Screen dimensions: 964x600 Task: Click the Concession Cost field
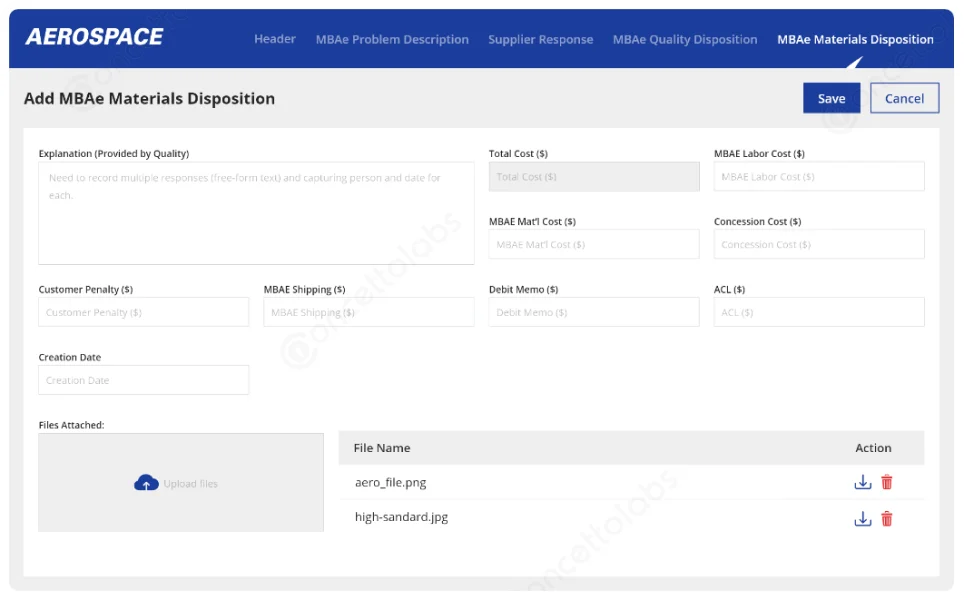(818, 244)
